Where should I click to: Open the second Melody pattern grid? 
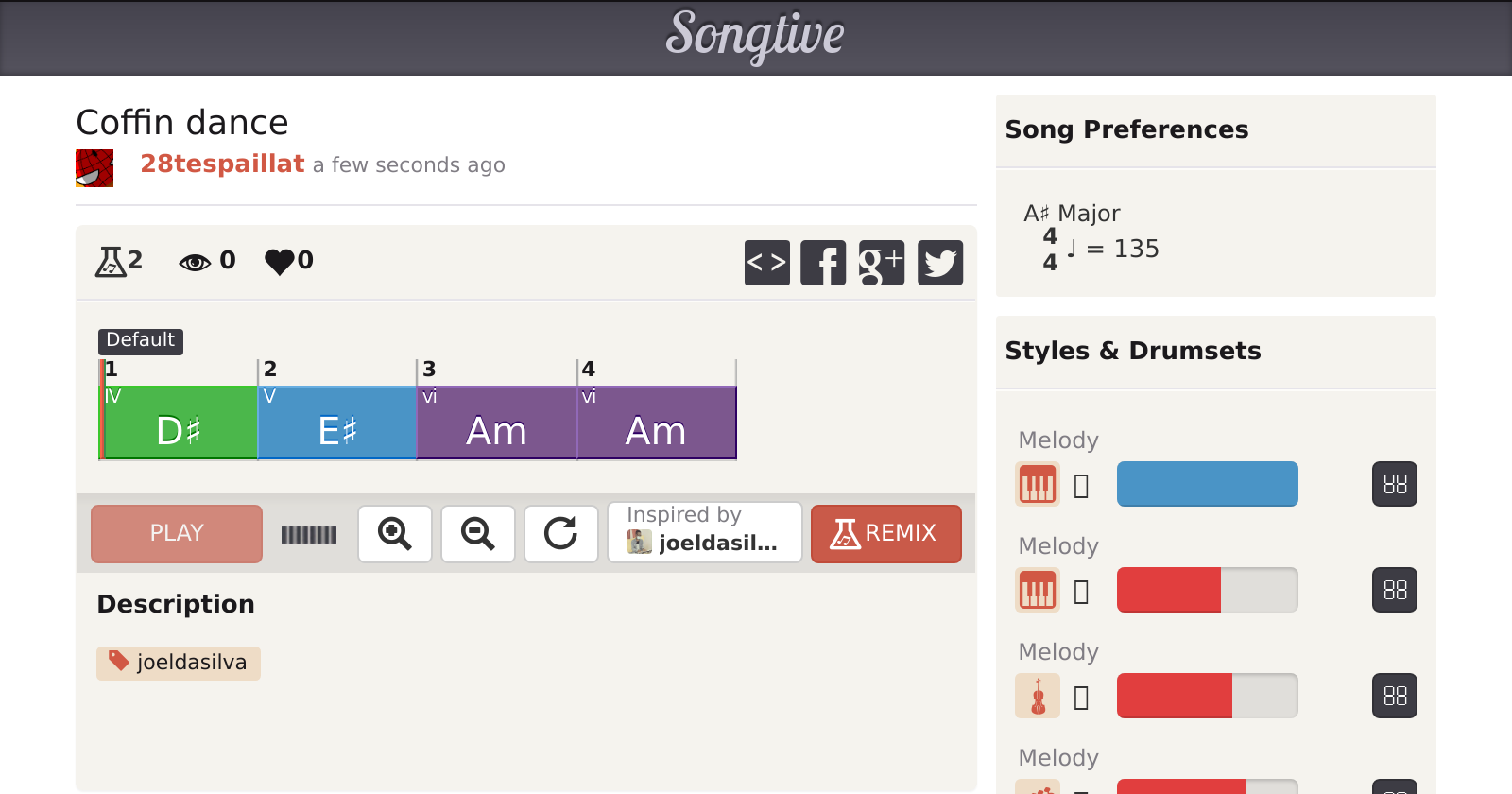(x=1394, y=591)
